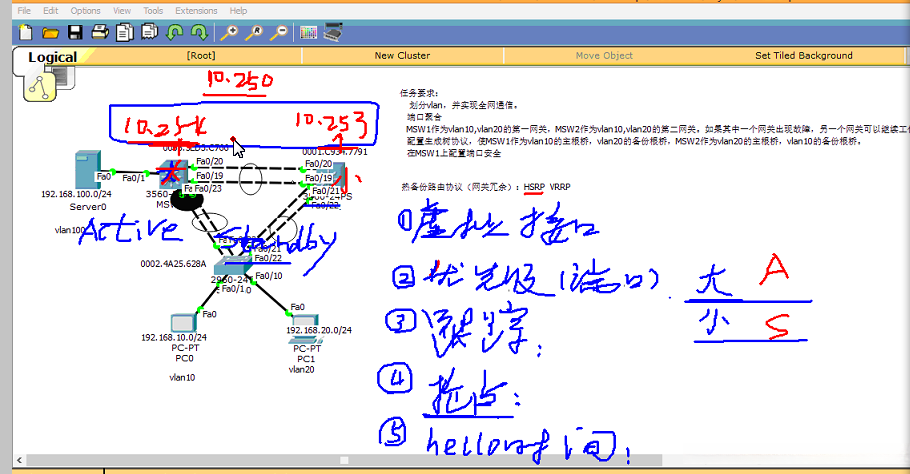910x474 pixels.
Task: Select the PC1 computer icon
Action: [305, 329]
